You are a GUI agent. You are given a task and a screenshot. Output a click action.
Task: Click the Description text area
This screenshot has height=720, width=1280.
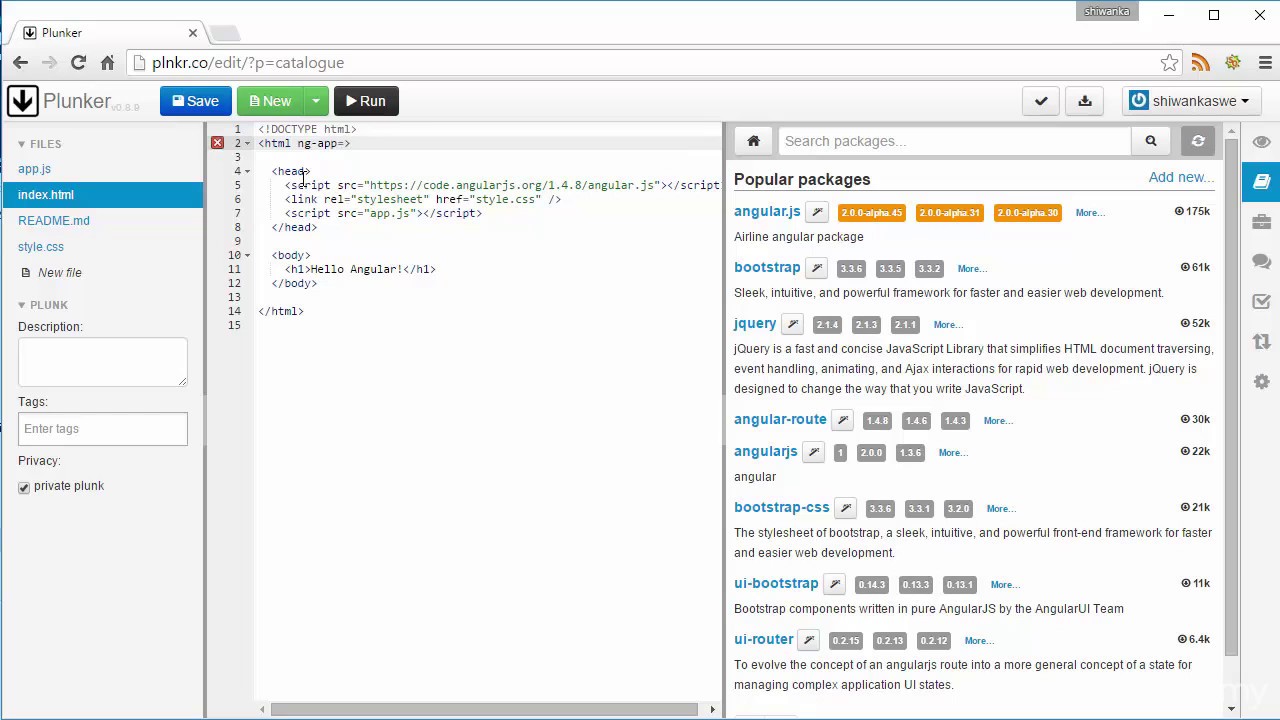[102, 362]
